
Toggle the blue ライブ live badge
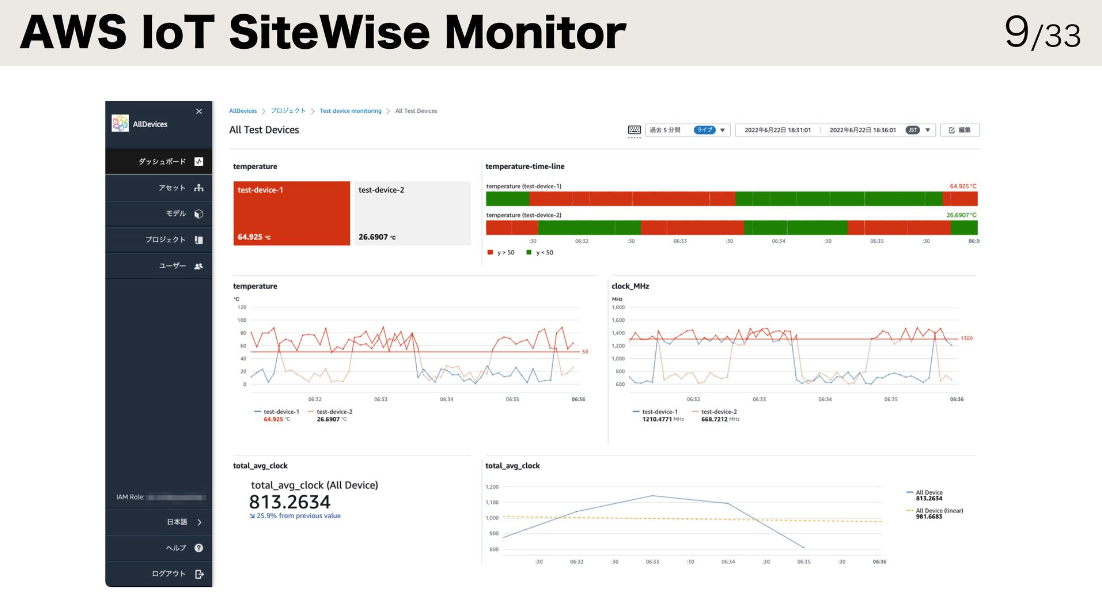coord(705,130)
